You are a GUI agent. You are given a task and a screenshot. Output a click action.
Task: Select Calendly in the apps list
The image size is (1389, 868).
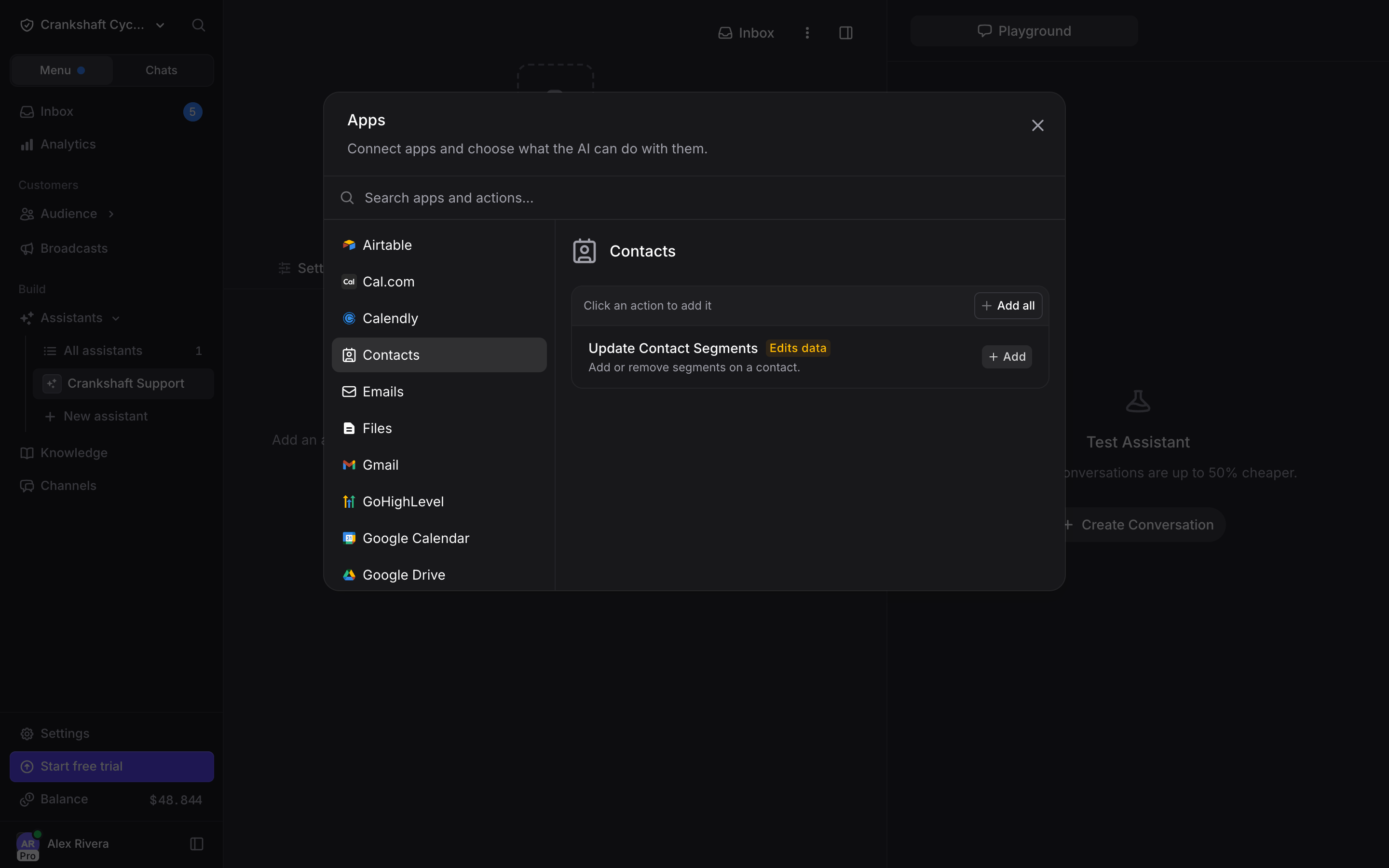[439, 319]
